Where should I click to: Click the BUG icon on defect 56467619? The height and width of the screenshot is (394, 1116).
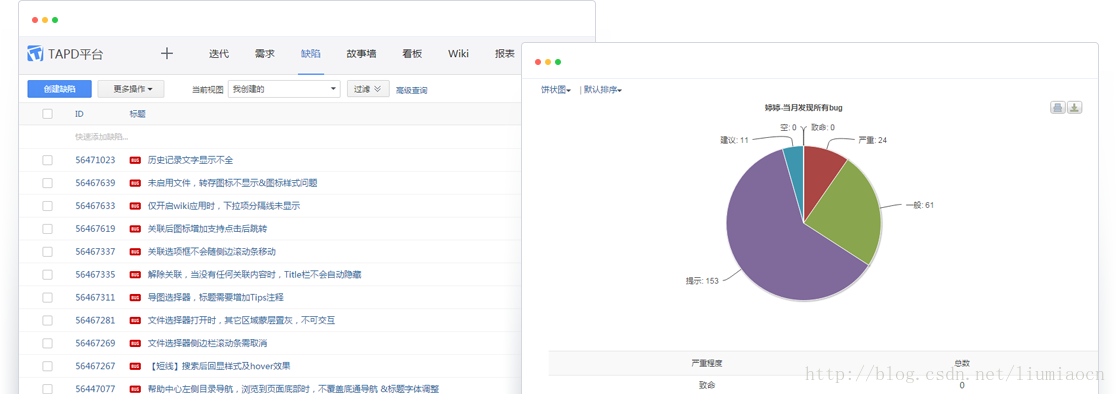135,228
